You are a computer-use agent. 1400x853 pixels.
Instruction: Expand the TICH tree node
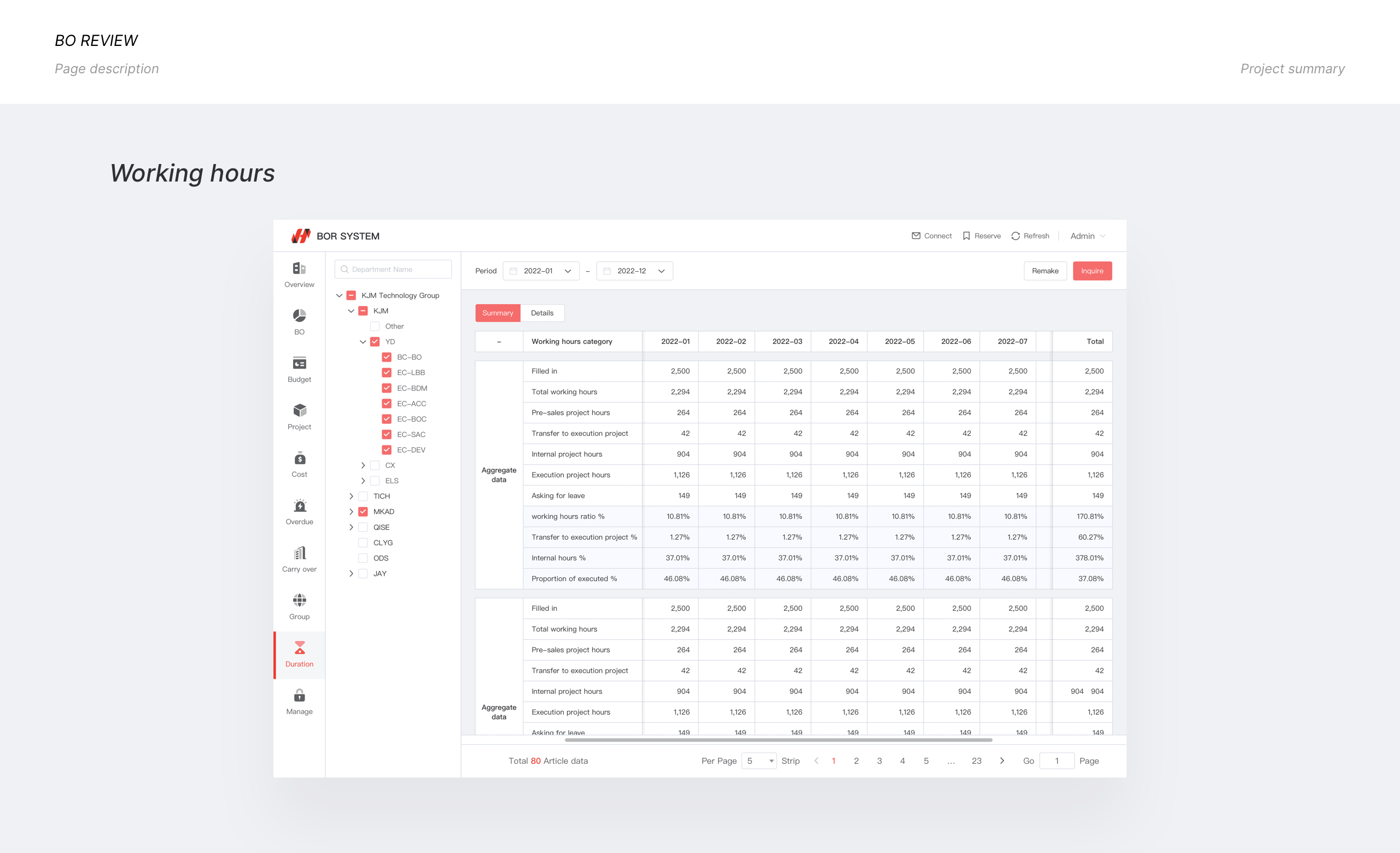pyautogui.click(x=351, y=496)
